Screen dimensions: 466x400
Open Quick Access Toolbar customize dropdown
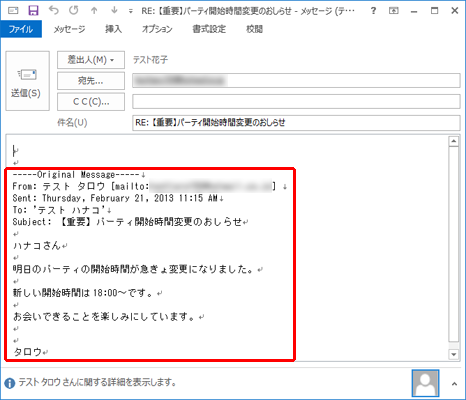130,11
